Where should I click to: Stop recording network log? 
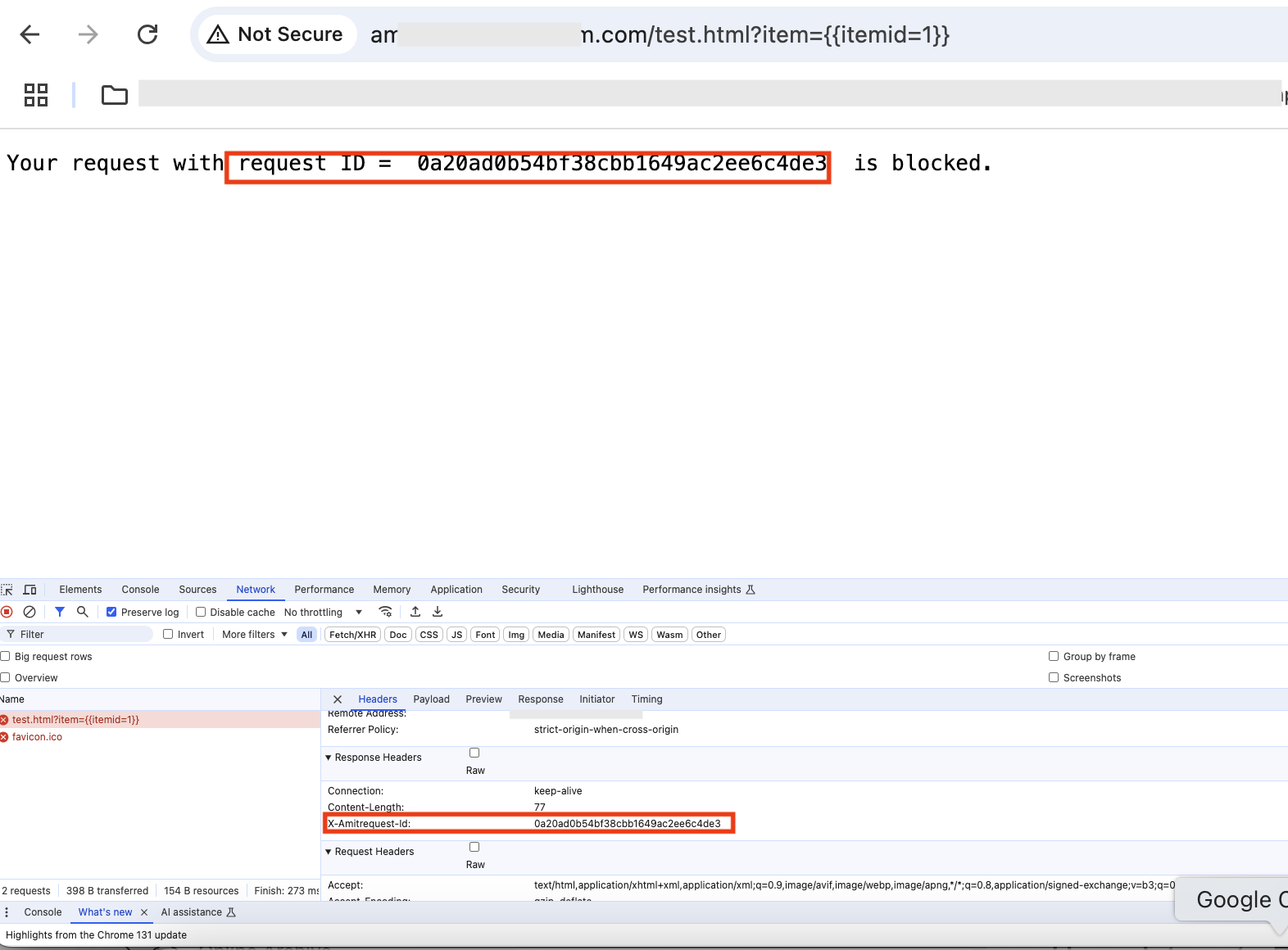click(x=7, y=612)
